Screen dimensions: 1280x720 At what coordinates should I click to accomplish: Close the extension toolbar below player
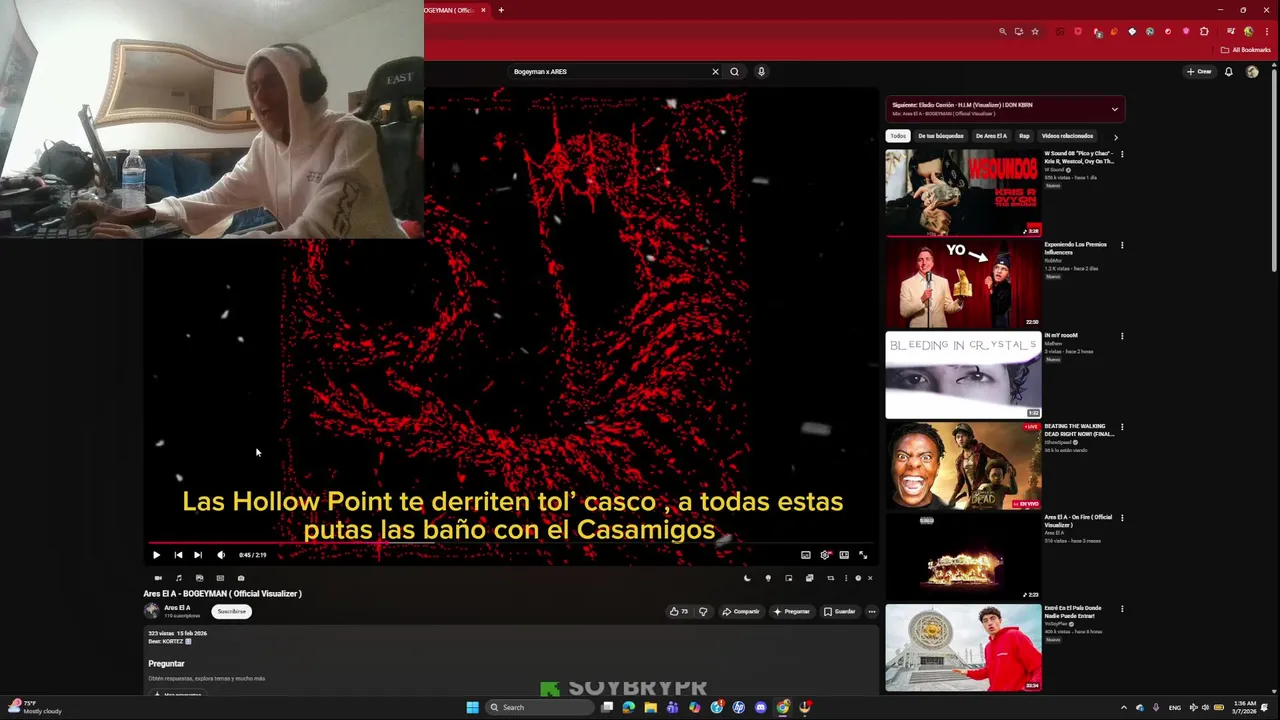point(870,578)
